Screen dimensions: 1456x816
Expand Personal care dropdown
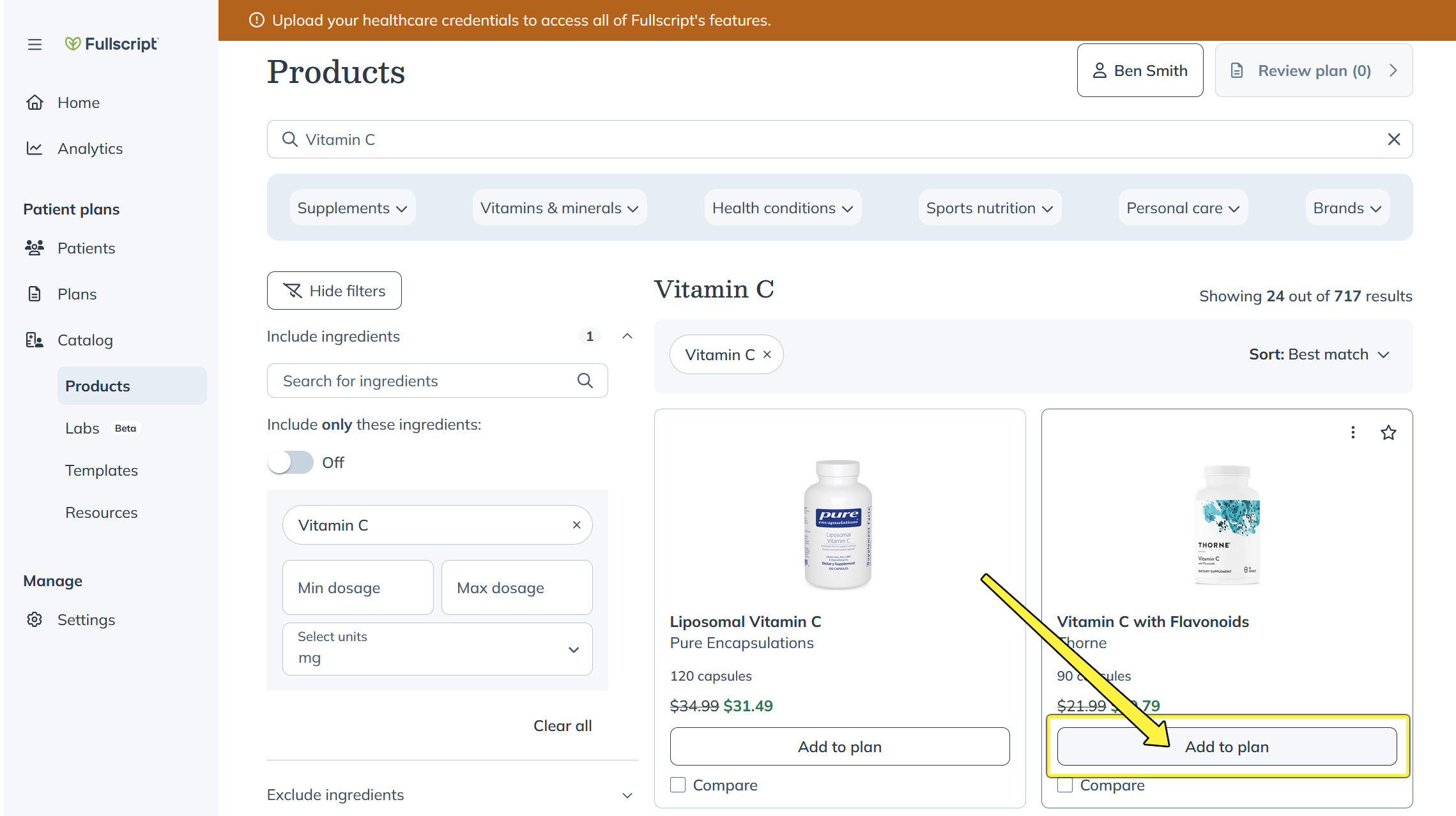pyautogui.click(x=1183, y=208)
